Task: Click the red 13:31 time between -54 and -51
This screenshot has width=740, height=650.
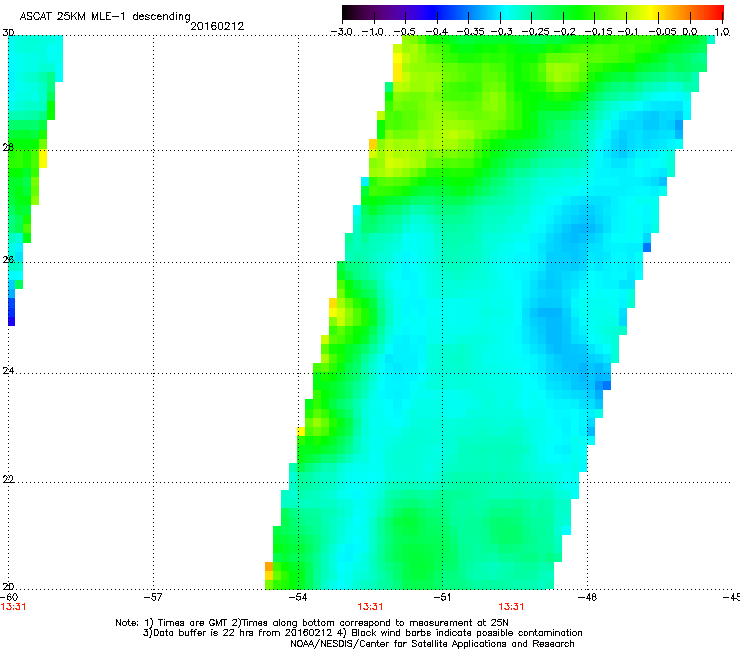Action: (x=370, y=607)
